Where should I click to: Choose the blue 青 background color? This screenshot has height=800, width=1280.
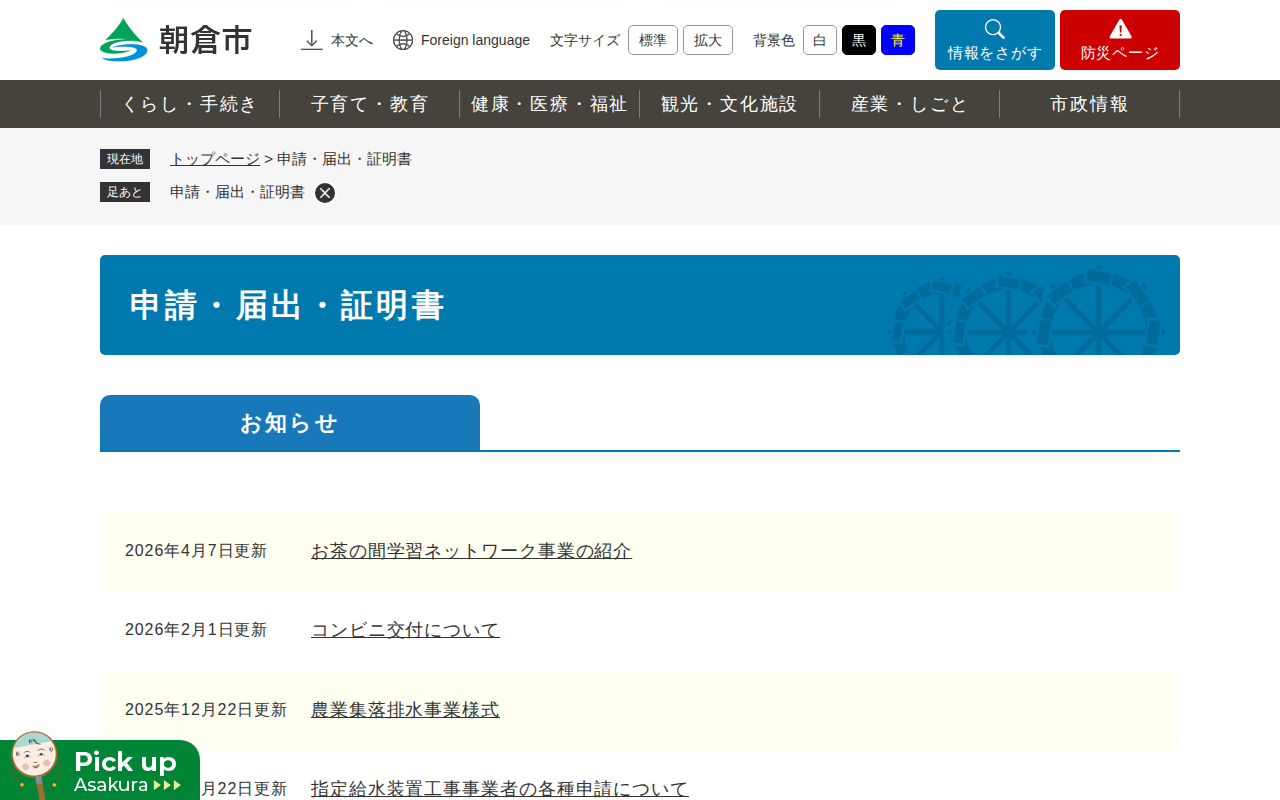[x=898, y=40]
